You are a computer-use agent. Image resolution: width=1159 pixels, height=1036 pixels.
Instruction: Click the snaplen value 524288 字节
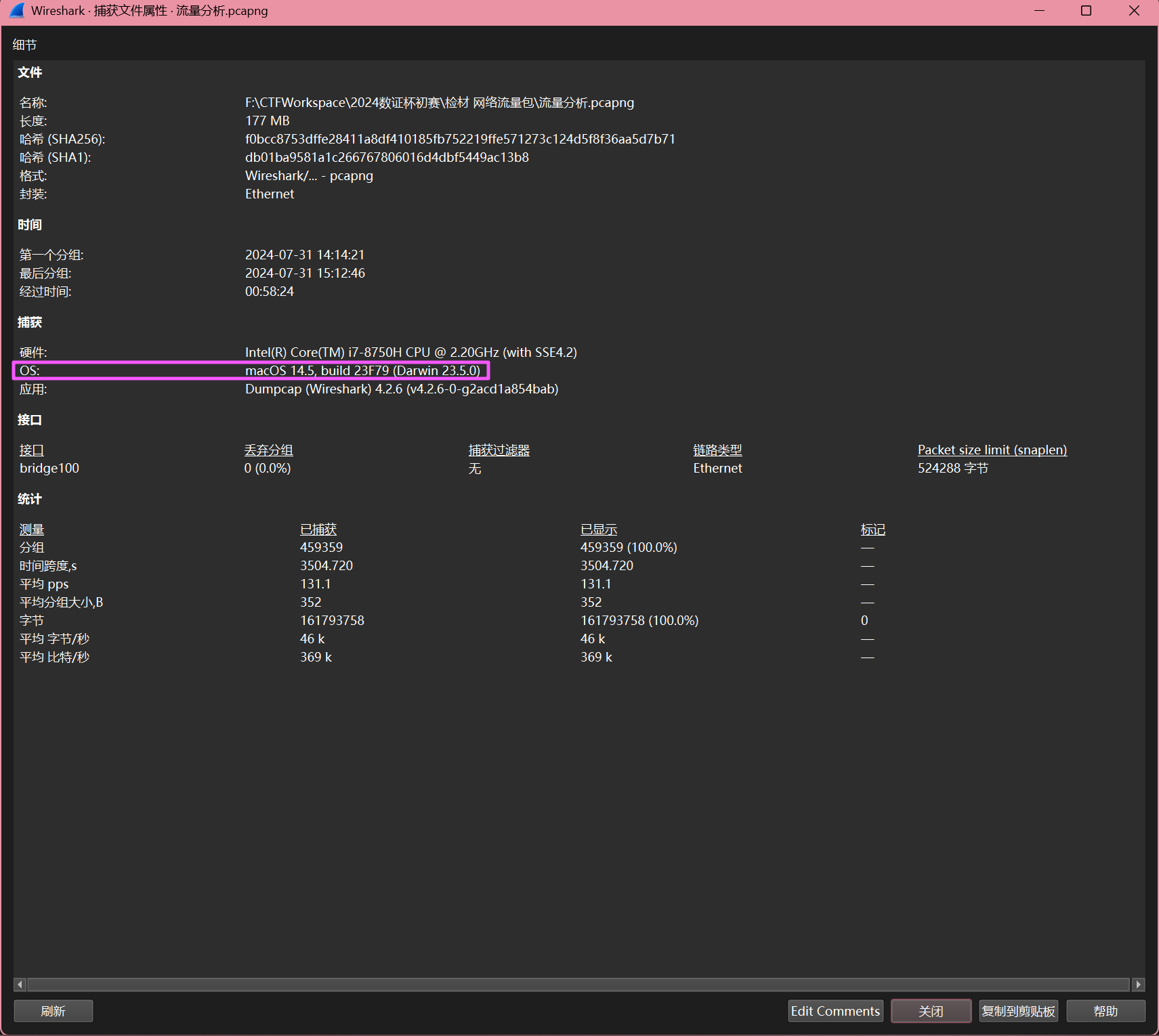click(x=953, y=468)
